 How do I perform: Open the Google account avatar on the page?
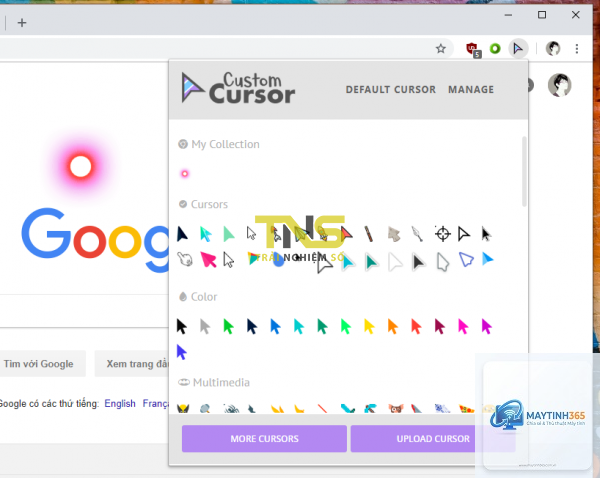[559, 85]
